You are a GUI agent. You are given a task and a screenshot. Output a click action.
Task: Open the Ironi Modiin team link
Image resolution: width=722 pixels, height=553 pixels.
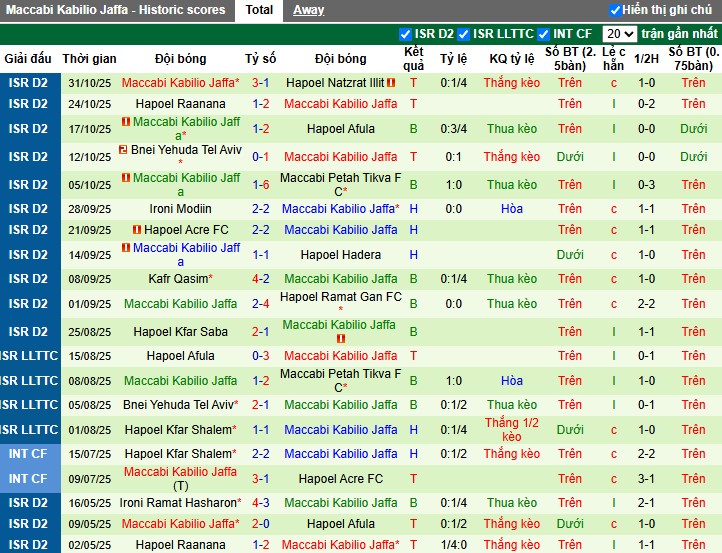pos(180,209)
